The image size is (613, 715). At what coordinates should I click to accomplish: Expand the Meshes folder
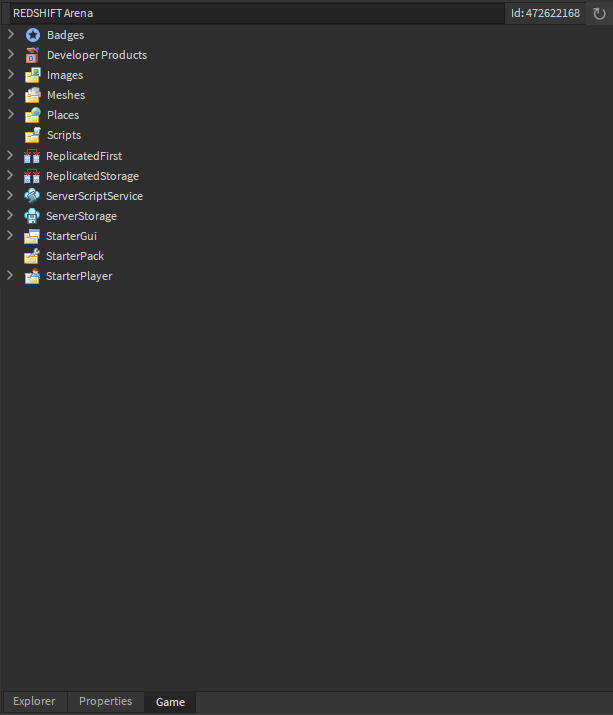pos(11,94)
